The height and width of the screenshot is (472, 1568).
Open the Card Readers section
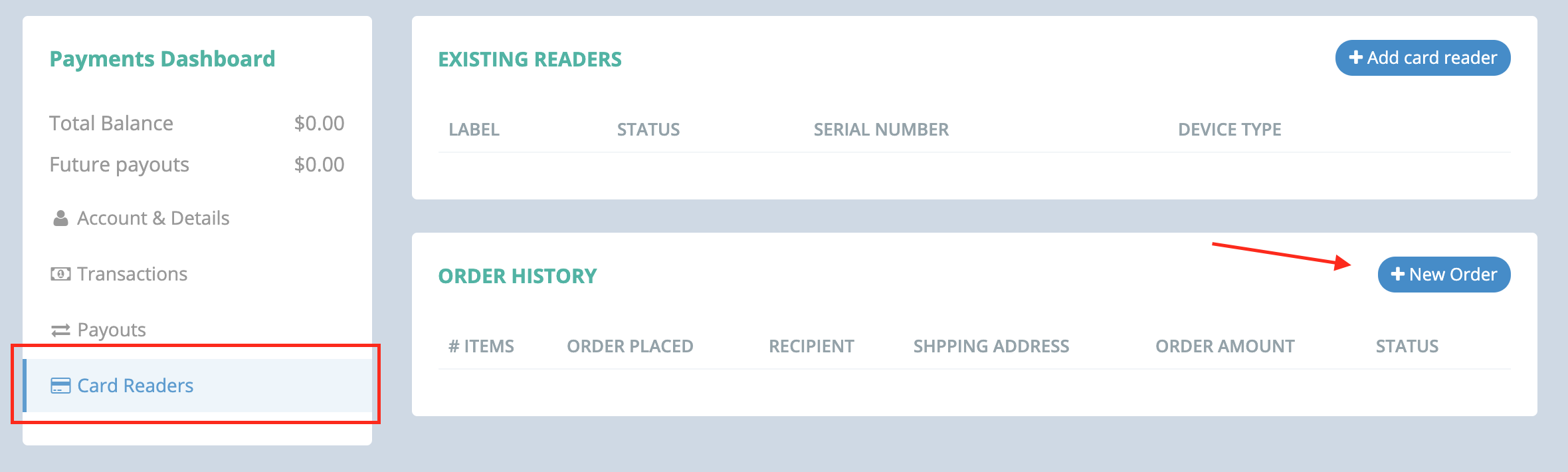coord(135,386)
